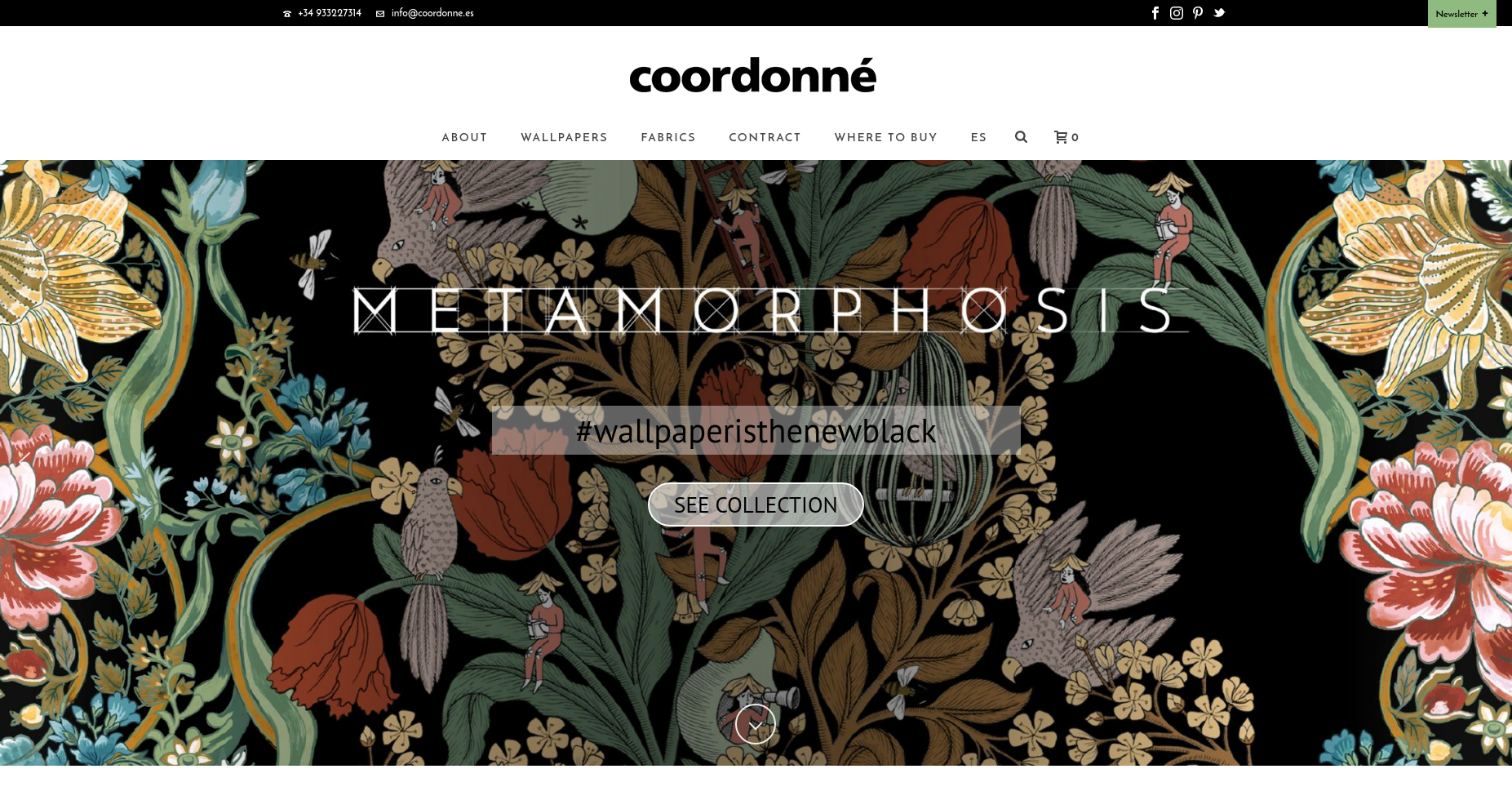
Task: Open the Wallpapers menu
Action: [564, 137]
